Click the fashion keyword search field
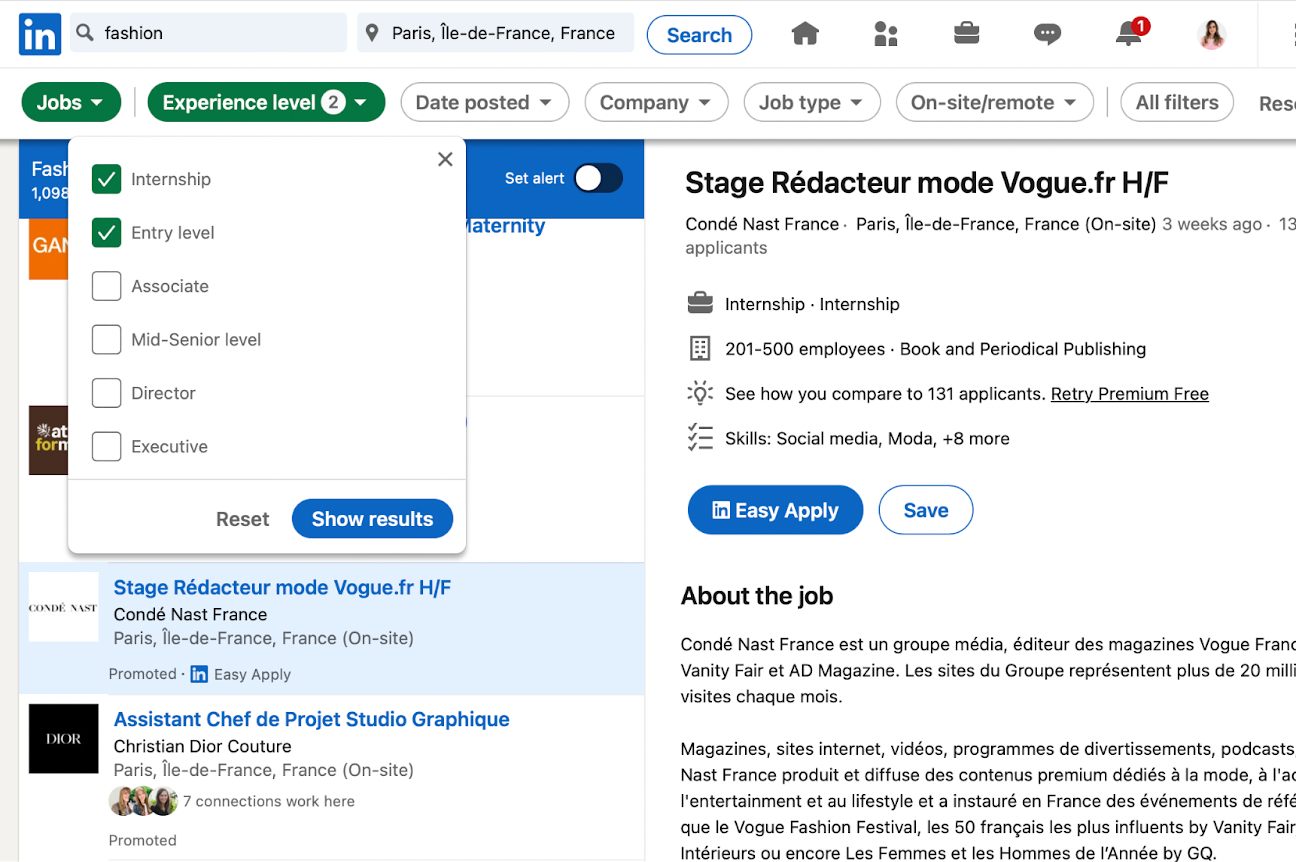Viewport: 1296px width, 862px height. coord(209,33)
